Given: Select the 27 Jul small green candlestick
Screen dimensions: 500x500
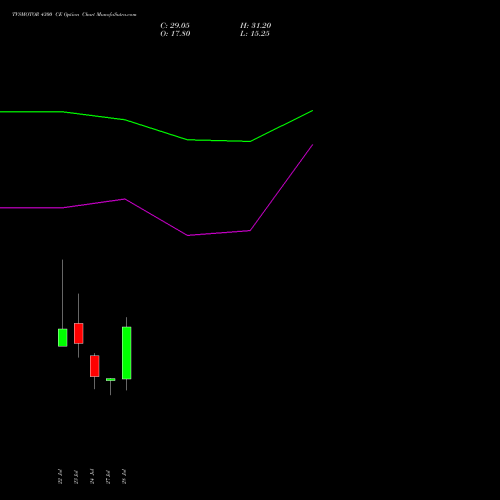Looking at the screenshot, I should (110, 379).
